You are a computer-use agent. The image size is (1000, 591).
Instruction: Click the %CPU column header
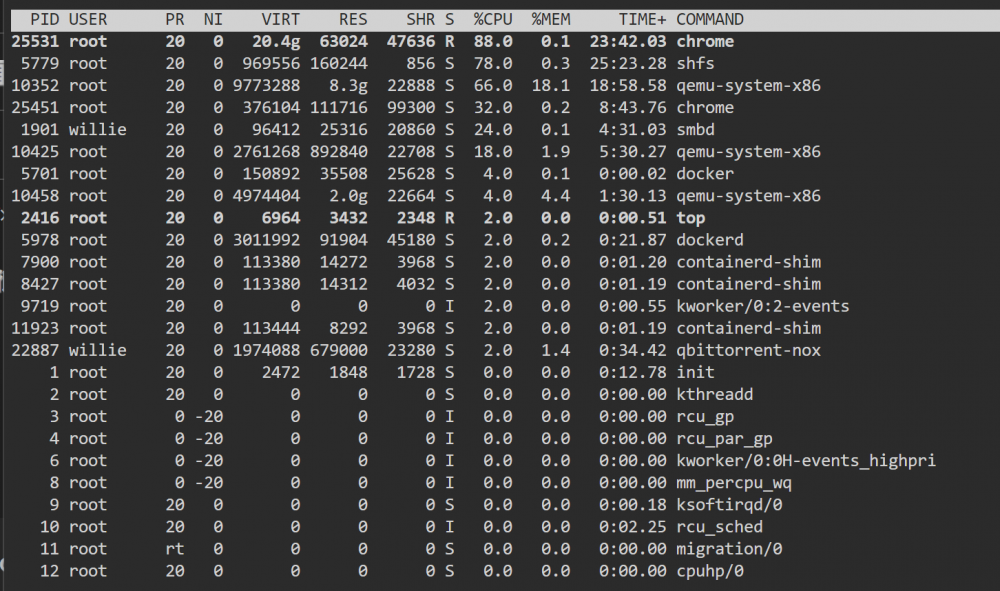(493, 20)
